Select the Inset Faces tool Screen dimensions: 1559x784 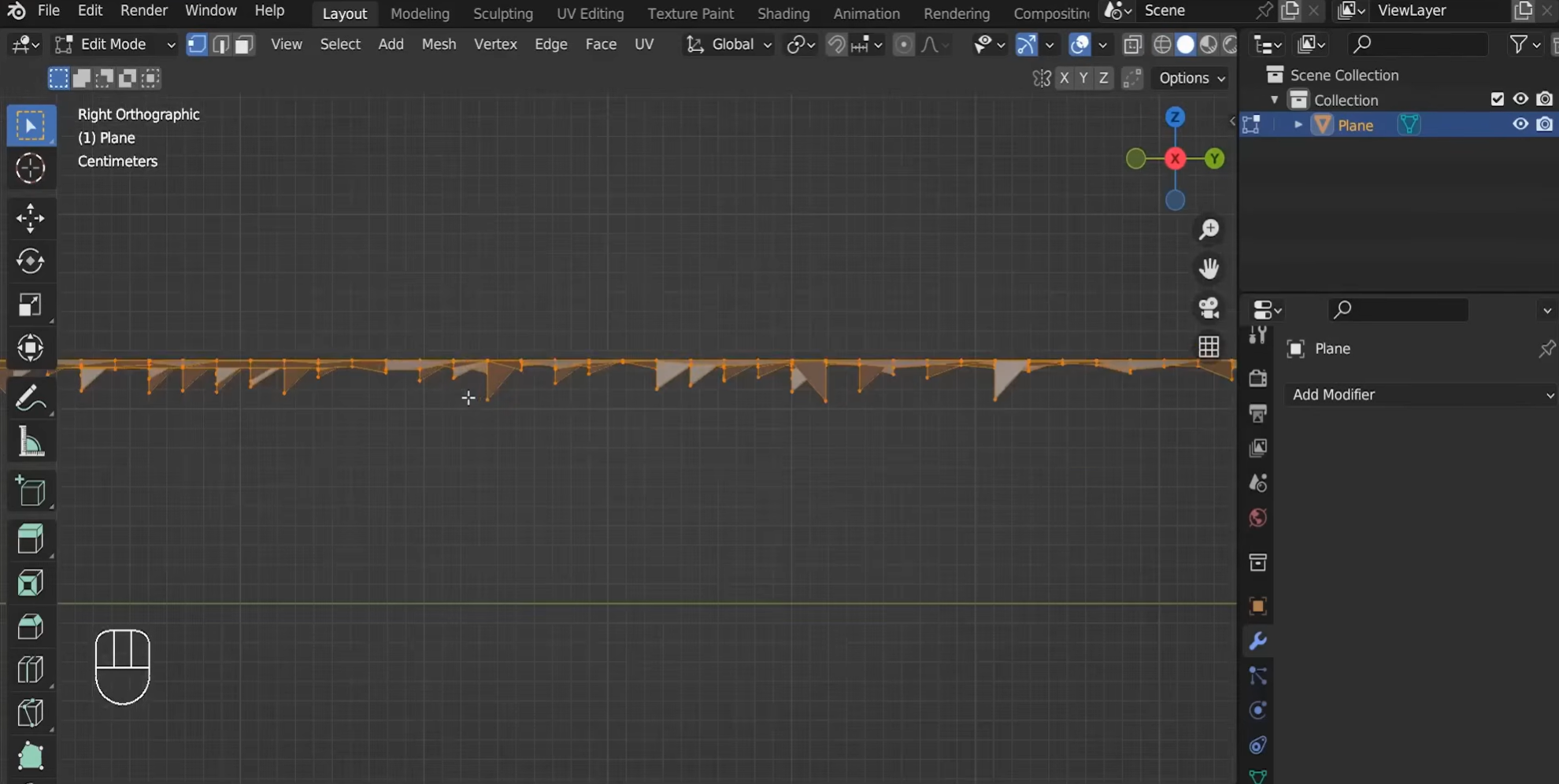point(31,583)
